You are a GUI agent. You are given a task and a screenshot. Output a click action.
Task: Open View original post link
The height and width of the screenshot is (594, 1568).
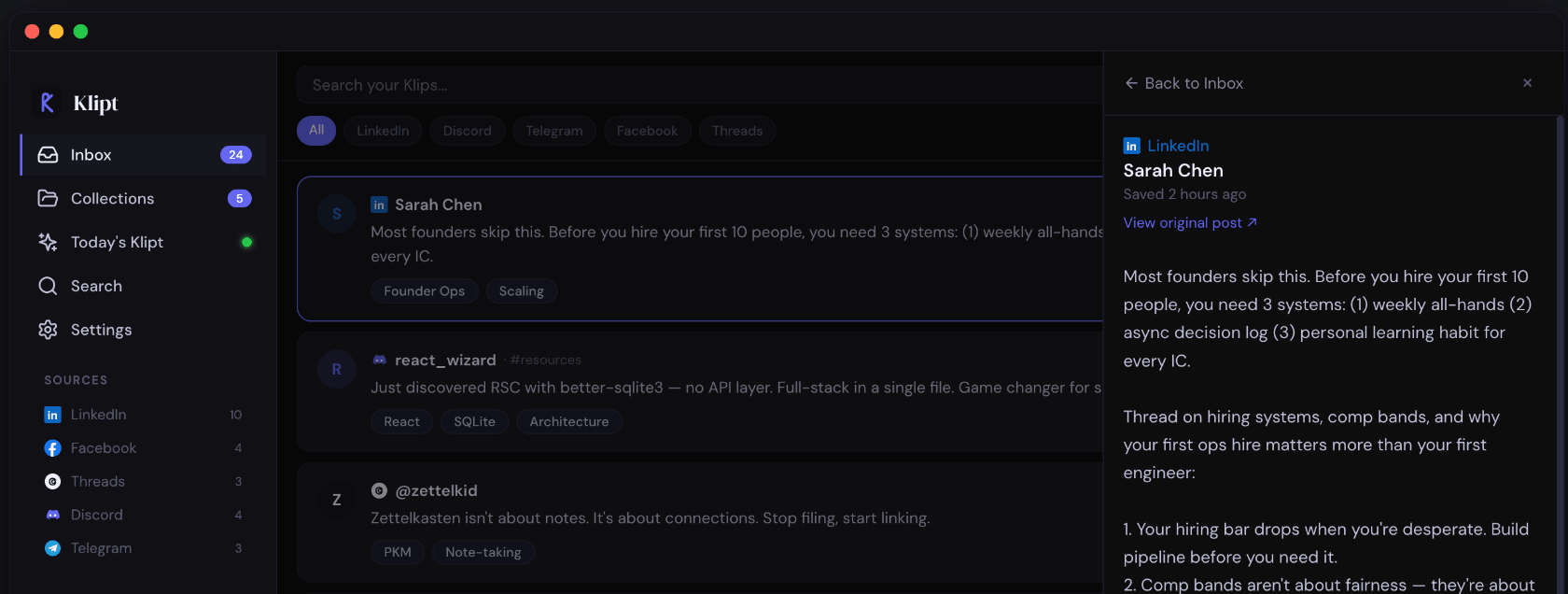[1190, 223]
